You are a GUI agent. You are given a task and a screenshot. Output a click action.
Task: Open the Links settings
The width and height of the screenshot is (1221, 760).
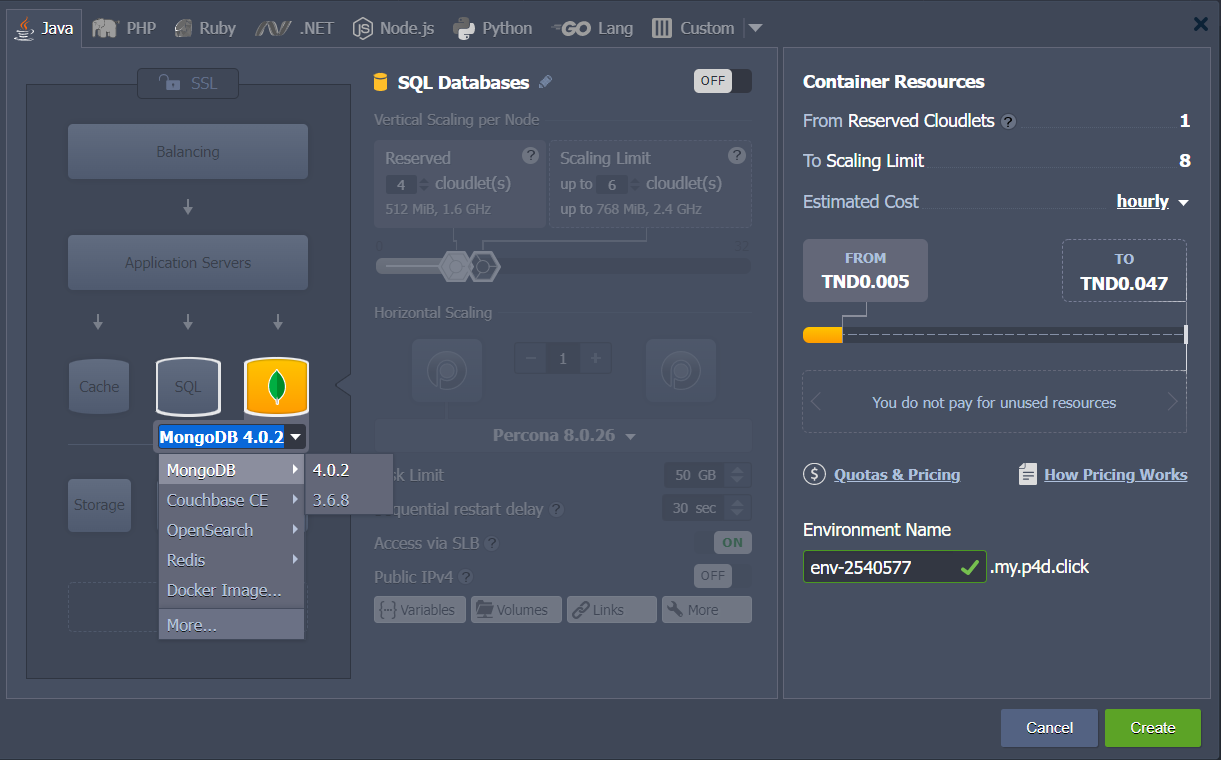pyautogui.click(x=612, y=610)
